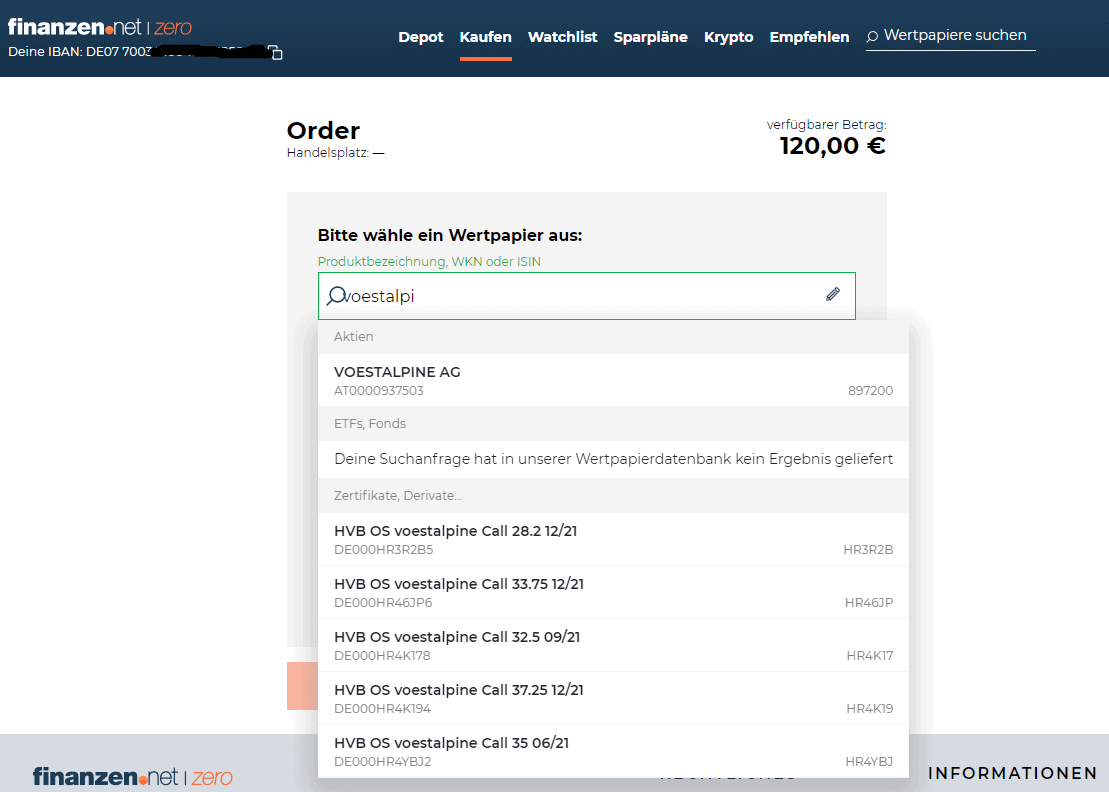Go to the Kaufen tab
Viewport: 1109px width, 792px height.
(x=485, y=37)
